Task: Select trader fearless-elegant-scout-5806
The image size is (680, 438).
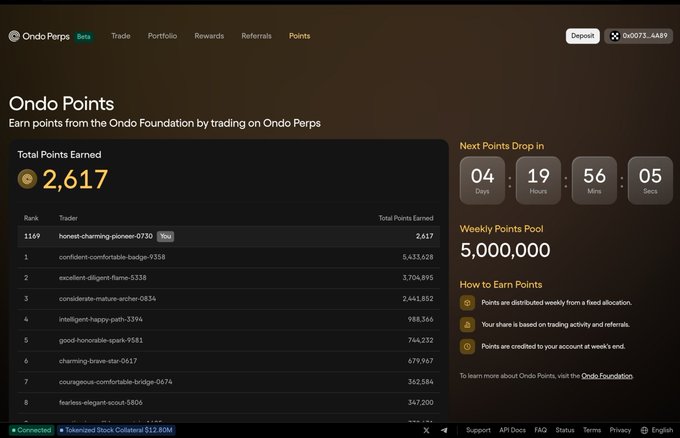Action: tap(101, 402)
